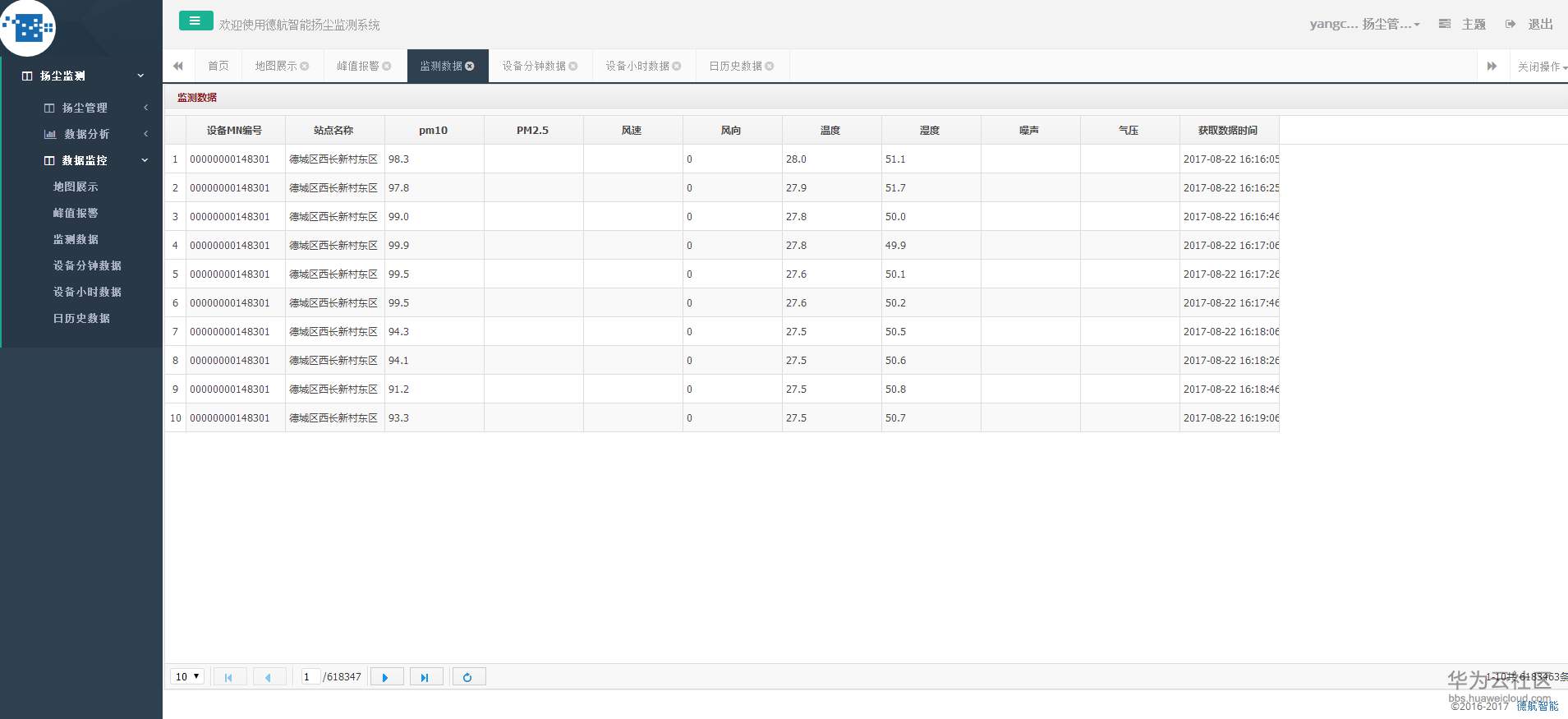Close the 峰值报警 tab
The height and width of the screenshot is (719, 1568).
click(x=387, y=67)
